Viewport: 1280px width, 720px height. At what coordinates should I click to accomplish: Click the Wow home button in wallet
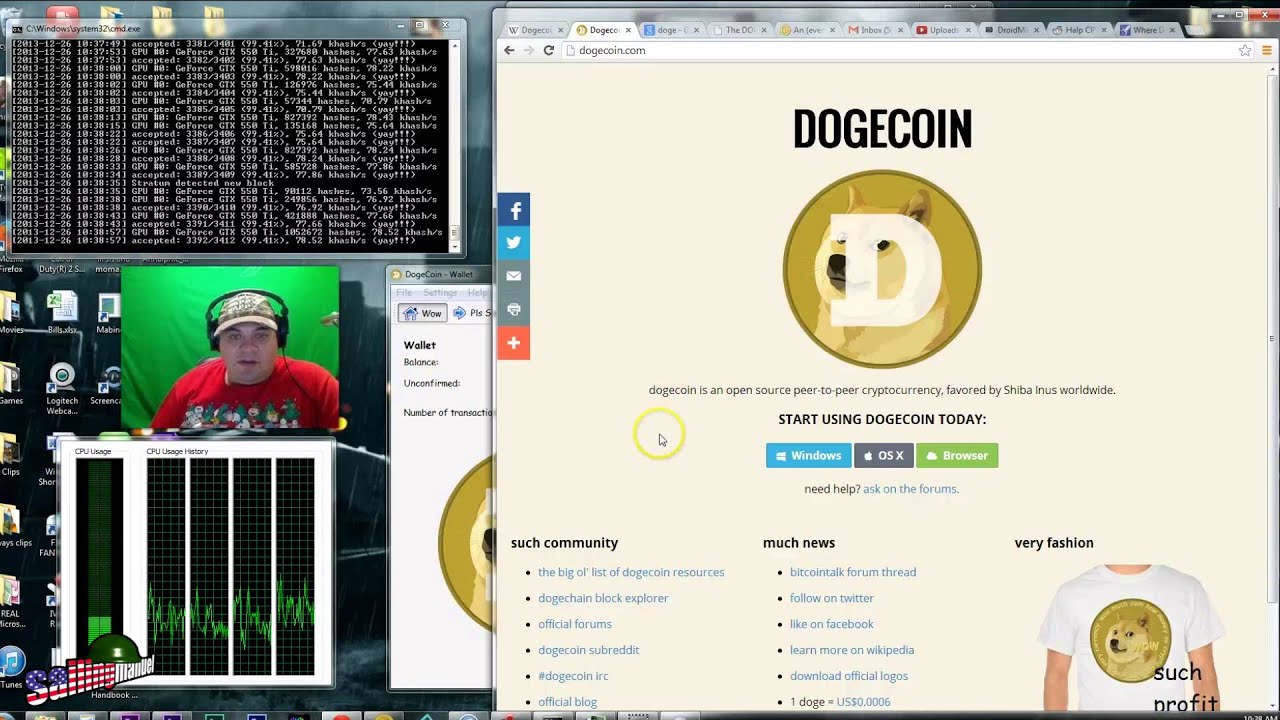pos(421,313)
